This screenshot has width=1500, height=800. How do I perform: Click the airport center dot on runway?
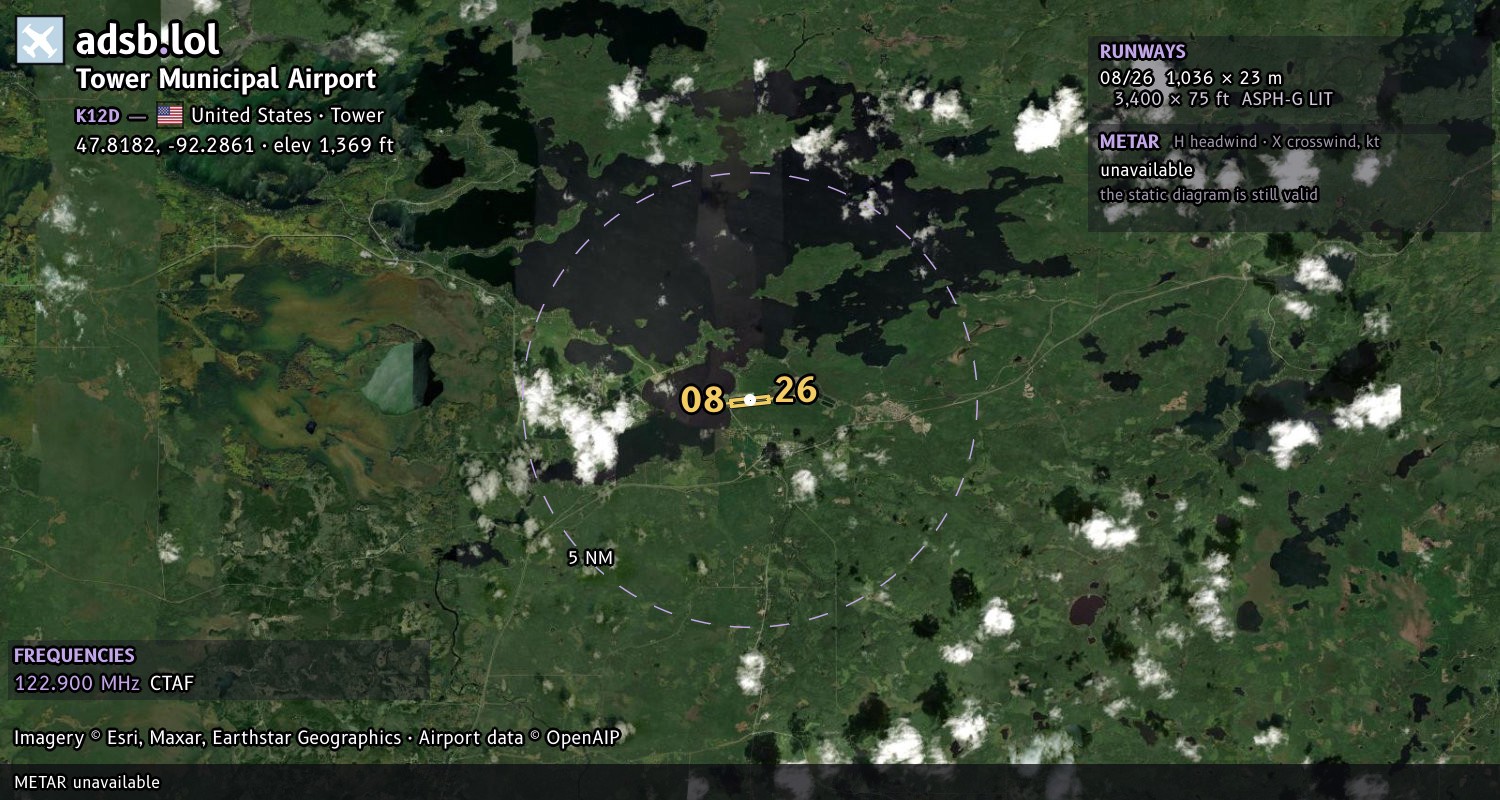click(750, 400)
